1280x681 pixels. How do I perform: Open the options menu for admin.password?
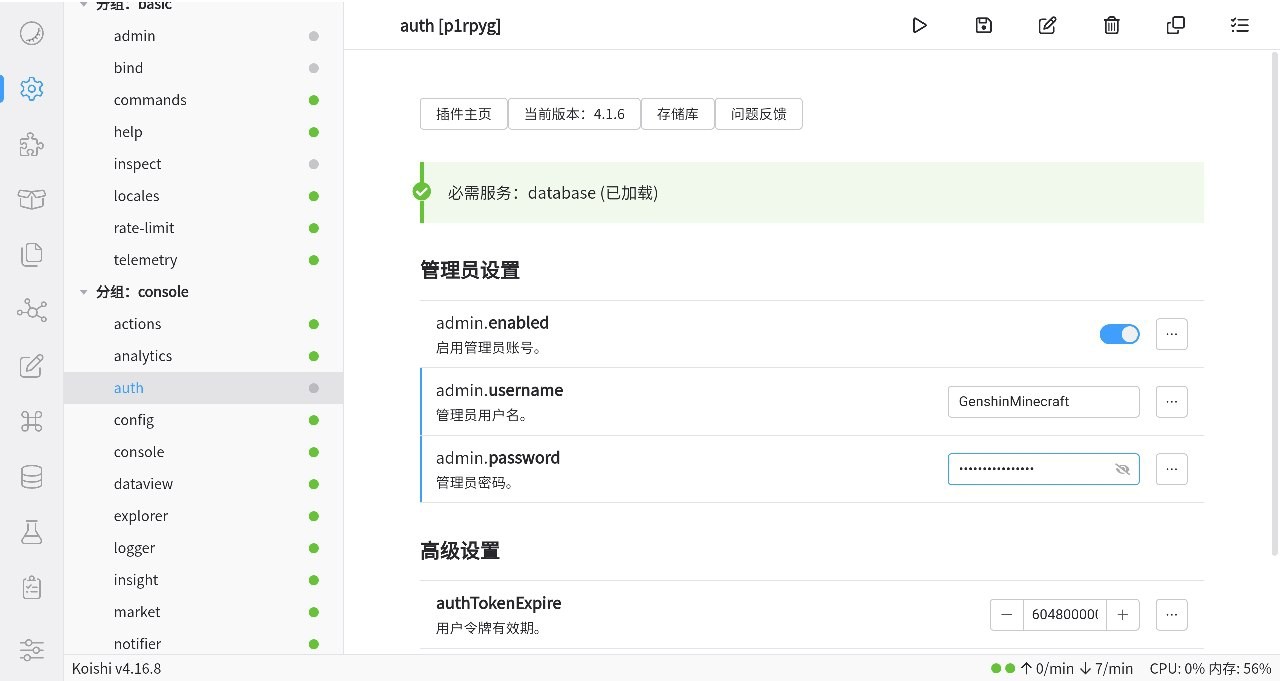click(1171, 469)
